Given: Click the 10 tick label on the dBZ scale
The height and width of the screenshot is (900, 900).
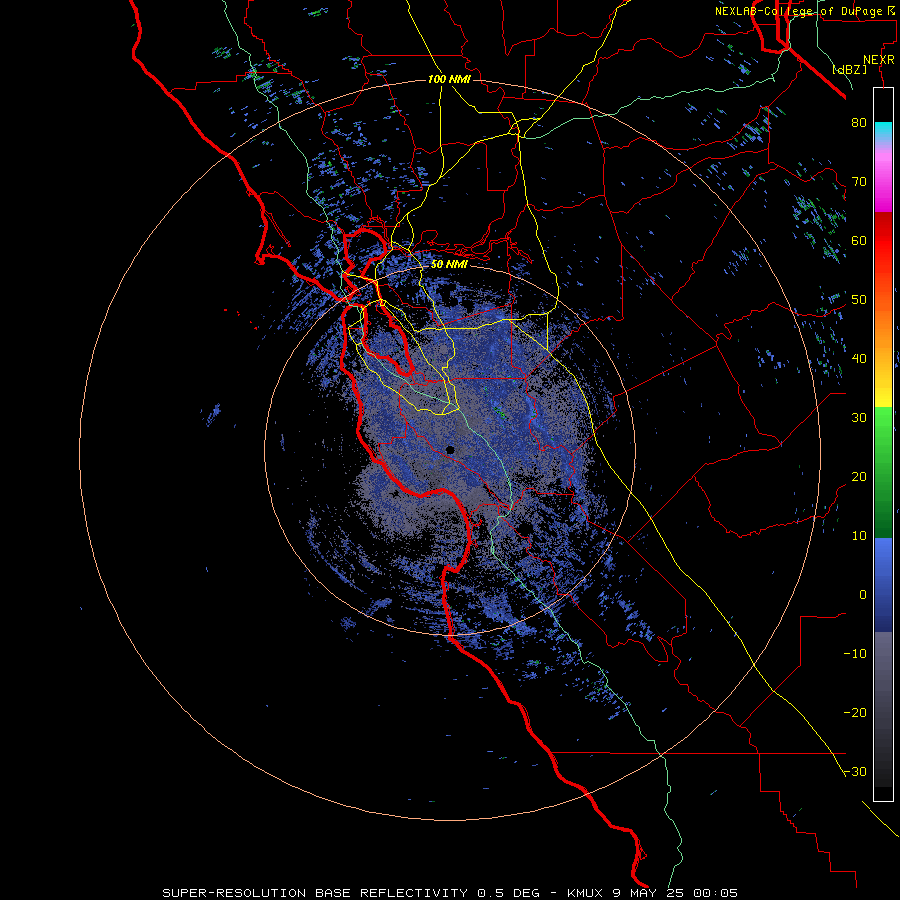Looking at the screenshot, I should pyautogui.click(x=859, y=536).
